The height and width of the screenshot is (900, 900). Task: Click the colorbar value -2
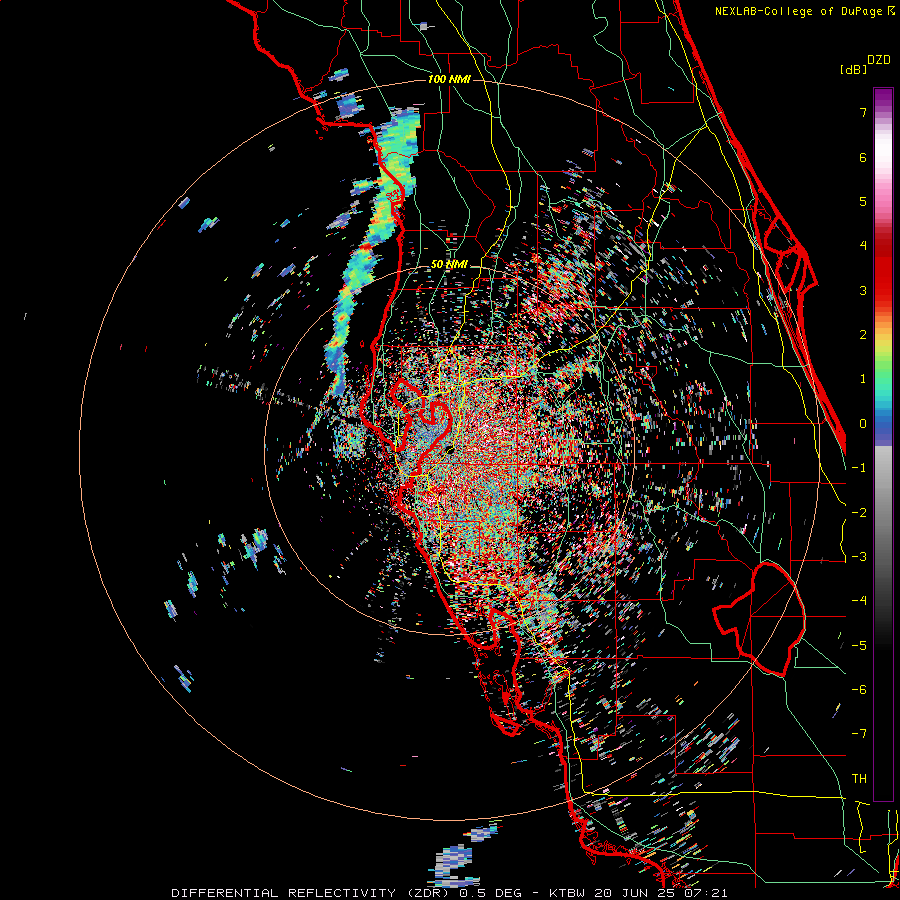click(859, 513)
